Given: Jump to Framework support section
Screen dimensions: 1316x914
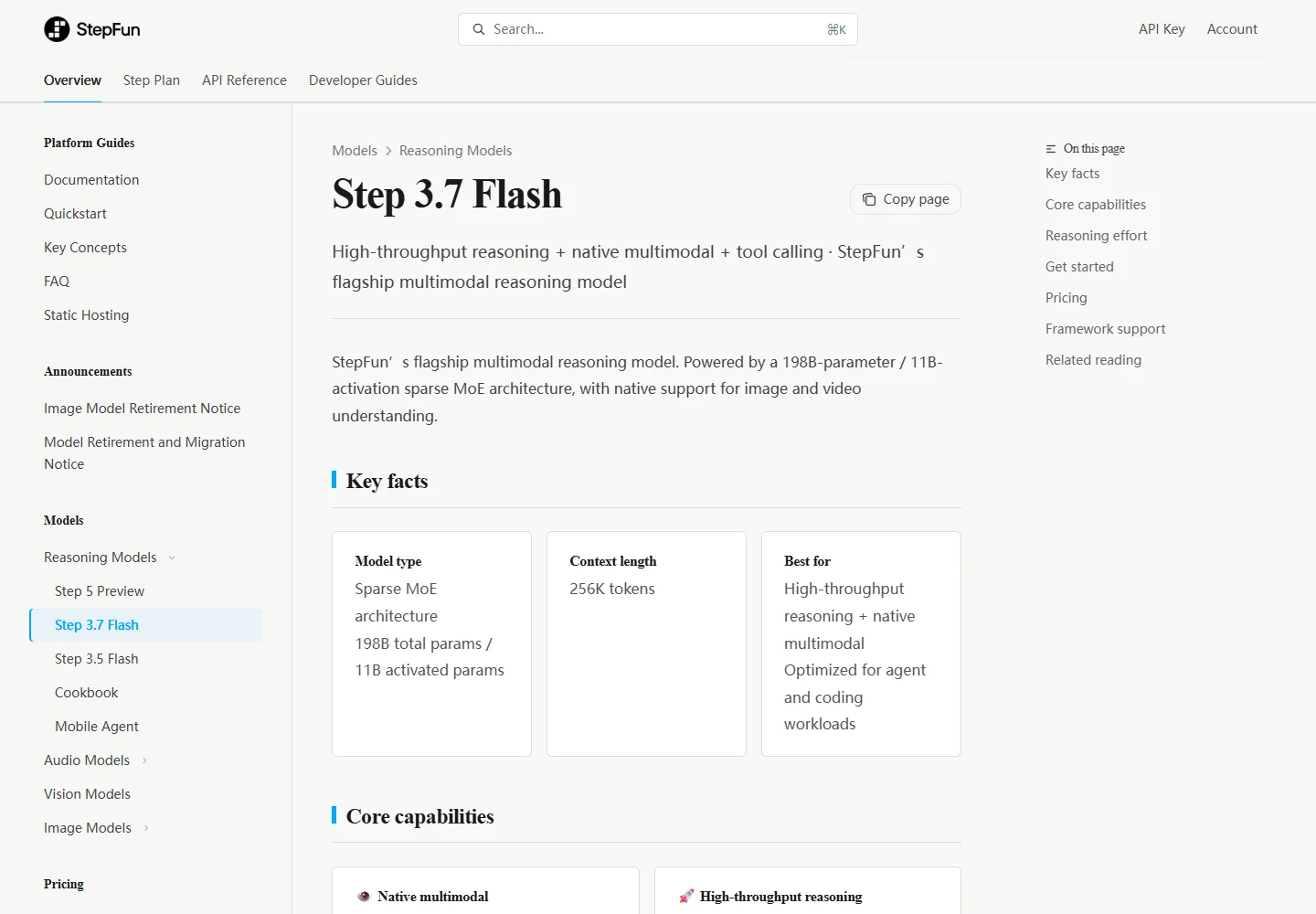Looking at the screenshot, I should point(1105,329).
